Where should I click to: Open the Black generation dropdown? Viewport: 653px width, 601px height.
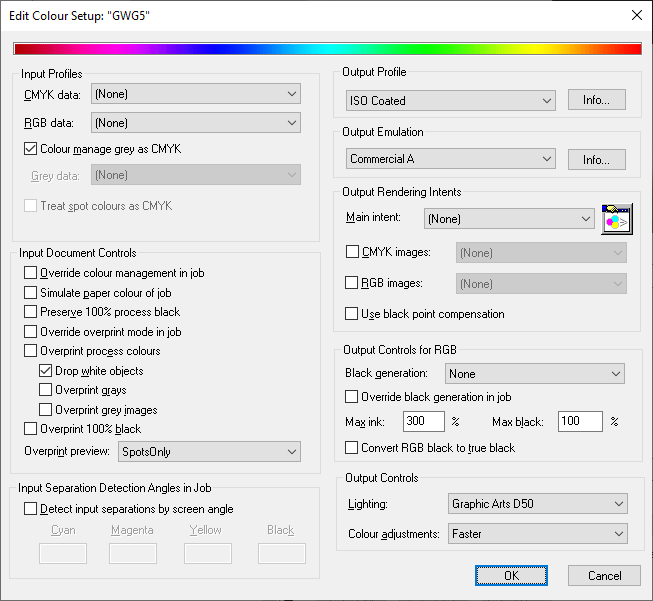coord(535,373)
